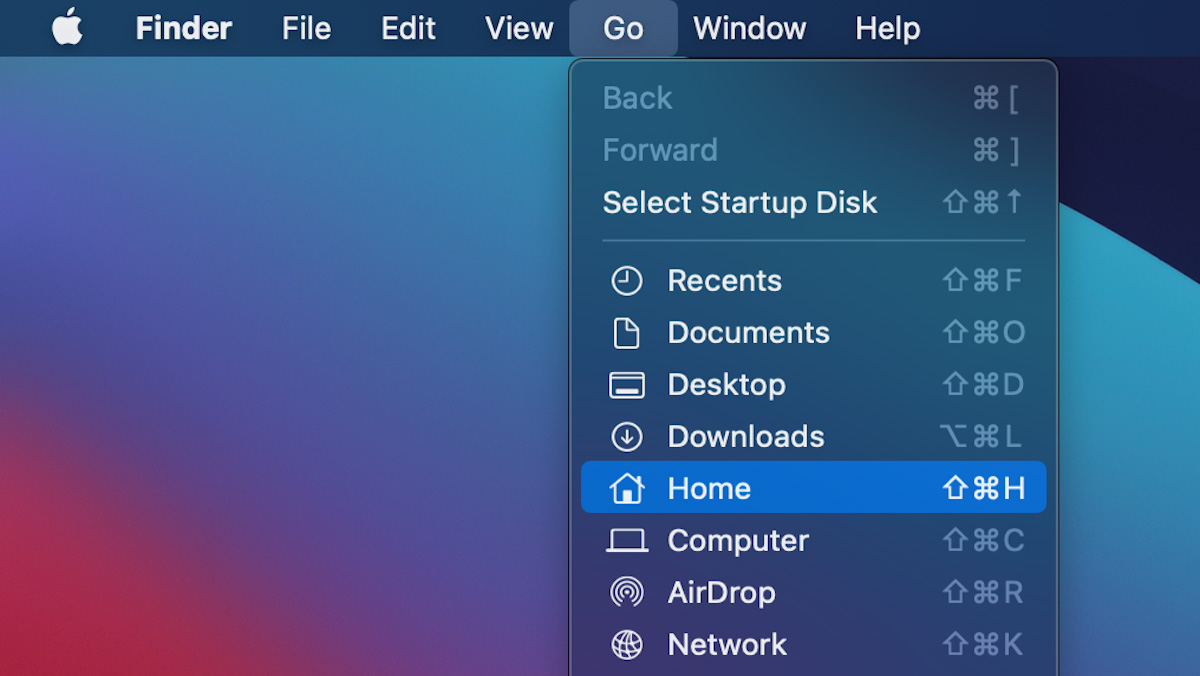Image resolution: width=1200 pixels, height=676 pixels.
Task: Open the Apple logo menu
Action: 68,27
